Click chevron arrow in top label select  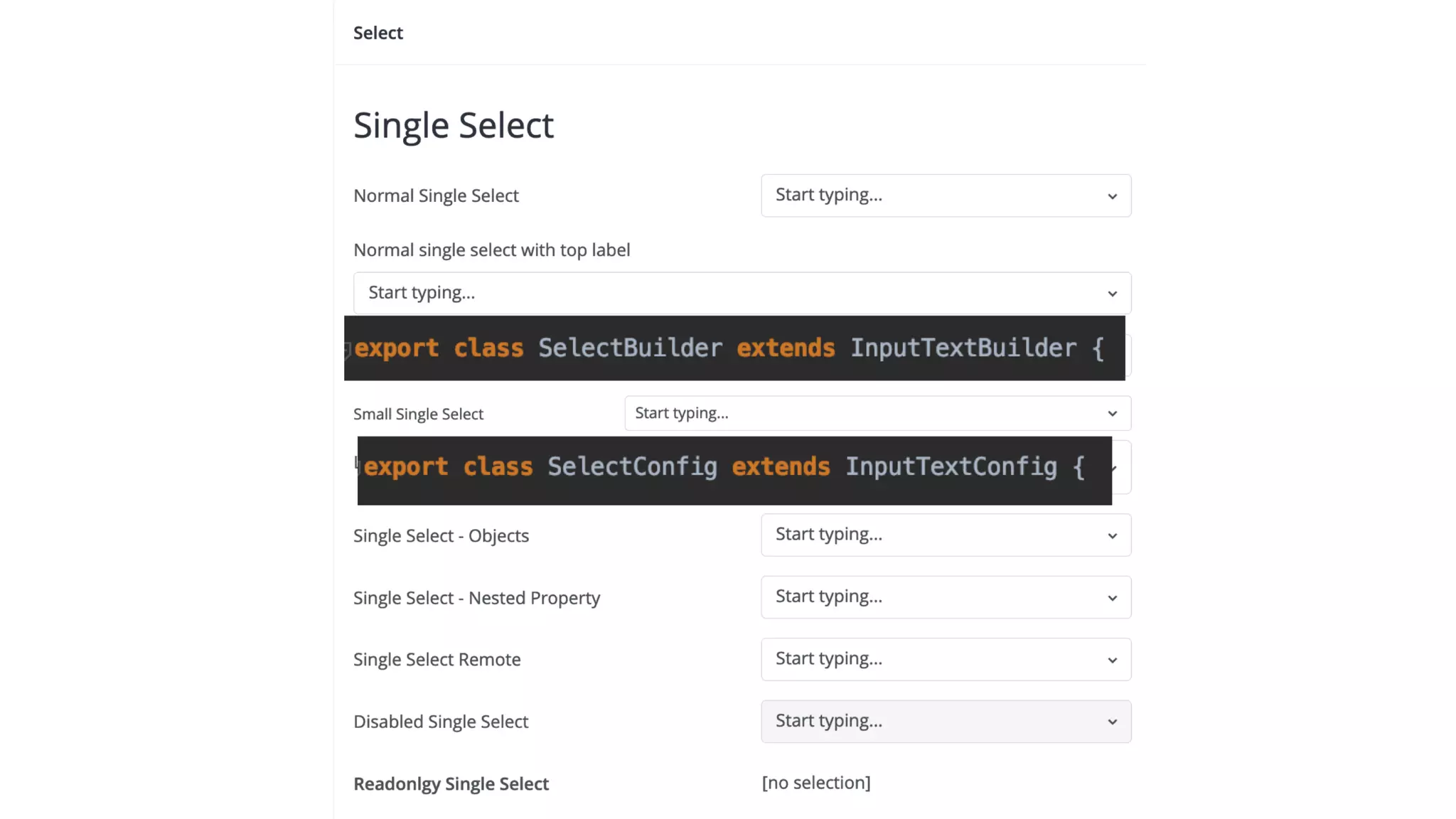point(1112,294)
